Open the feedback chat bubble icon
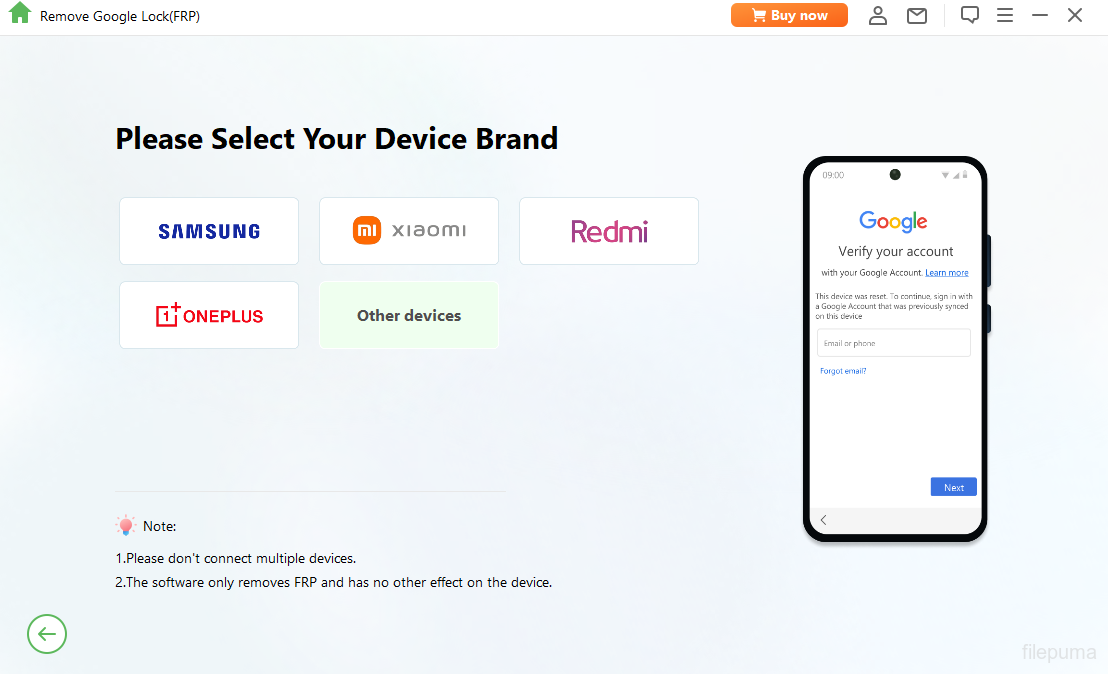This screenshot has width=1108, height=674. pyautogui.click(x=969, y=15)
